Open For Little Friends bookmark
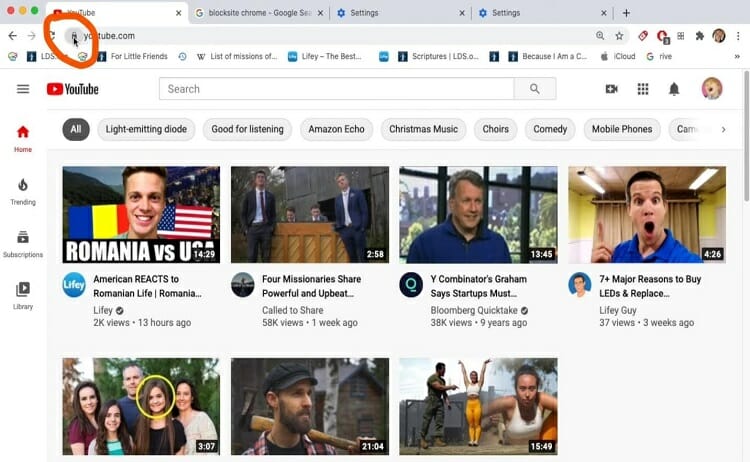 click(132, 56)
